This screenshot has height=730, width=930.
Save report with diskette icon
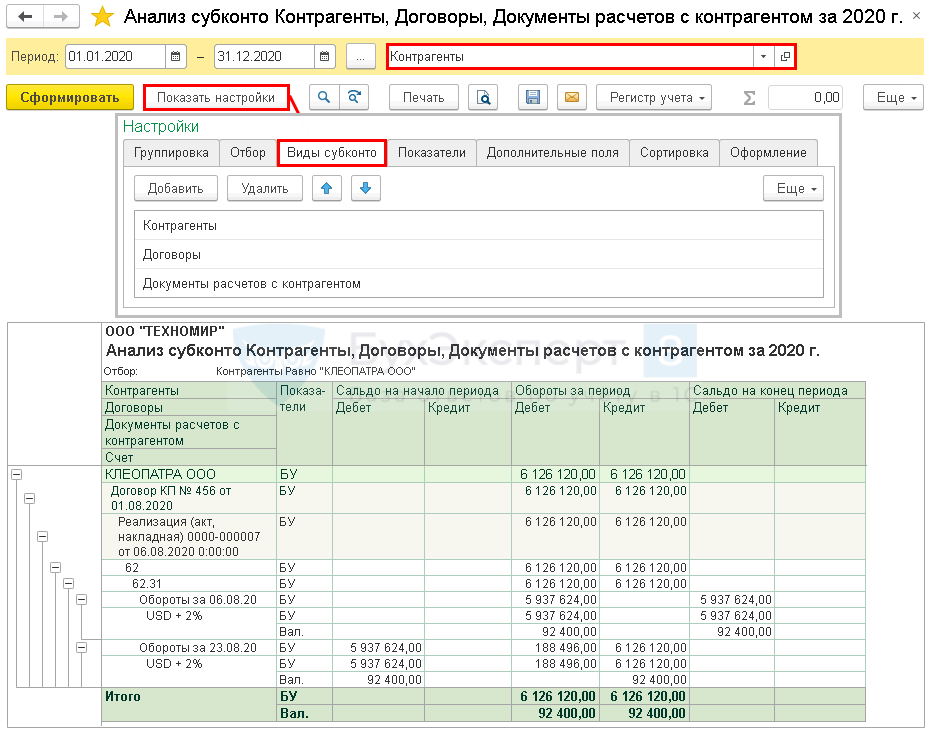point(533,97)
